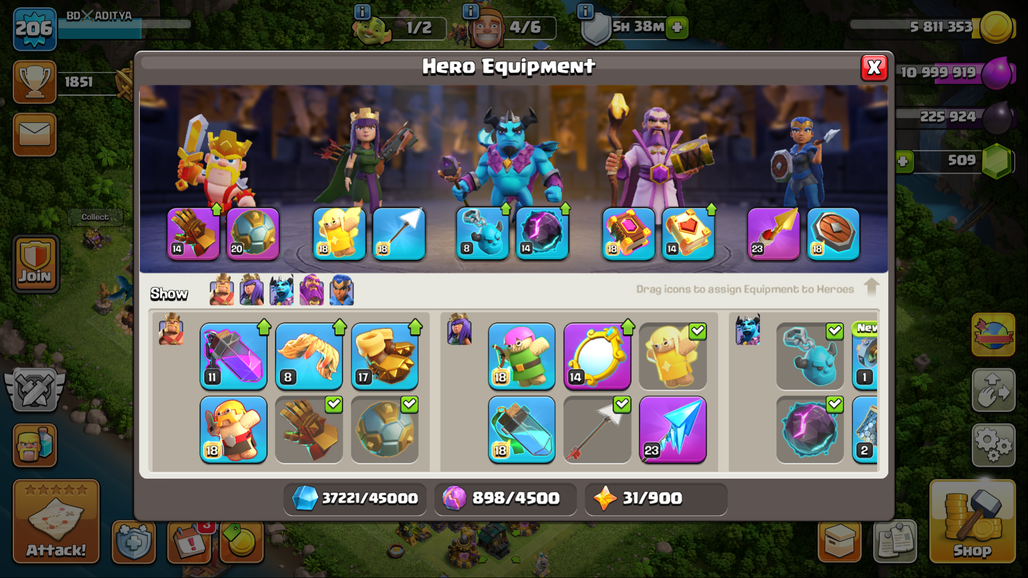
Task: Select the Giant Gauntlet equipment level 20
Action: point(253,233)
